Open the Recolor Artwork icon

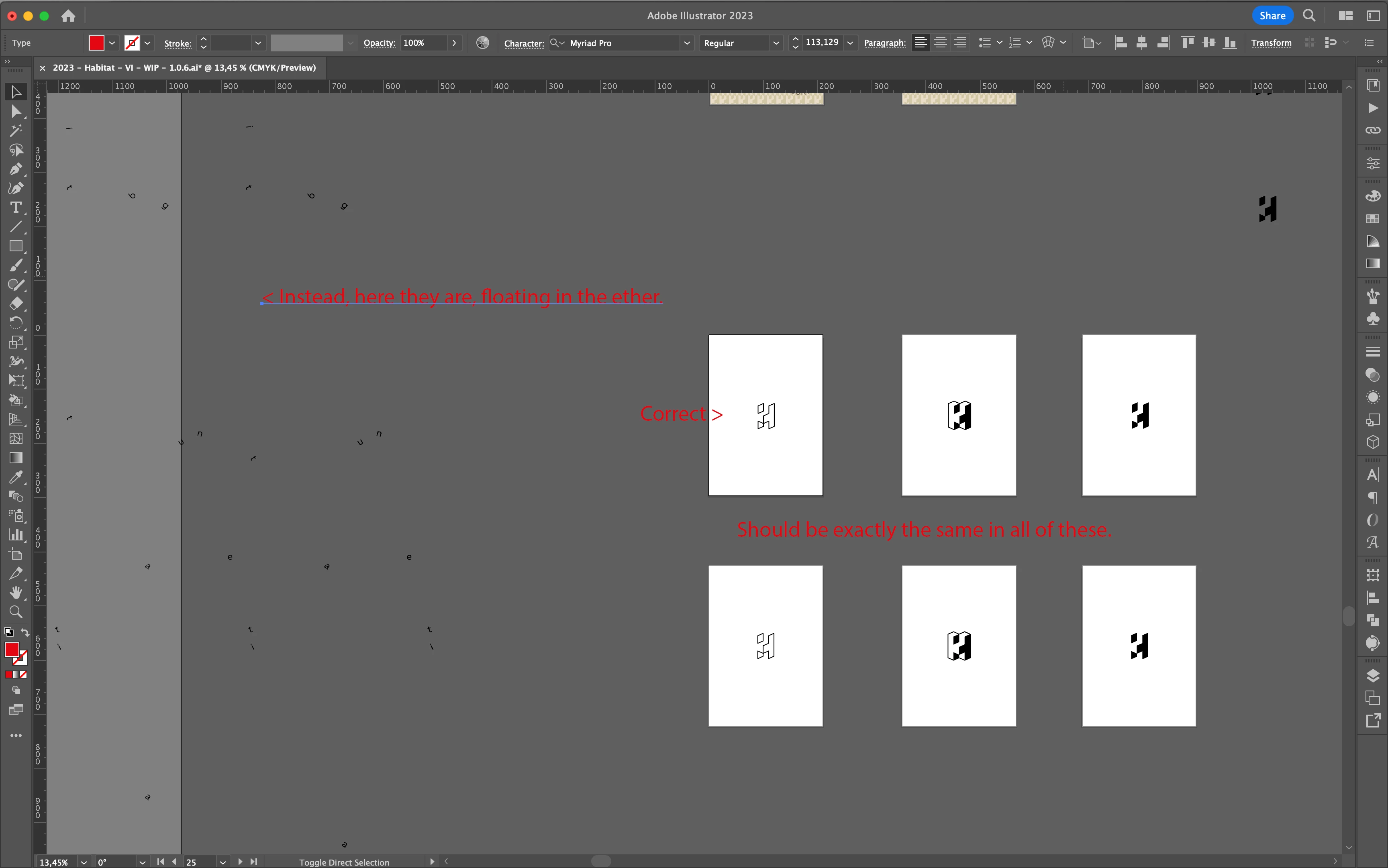[482, 43]
